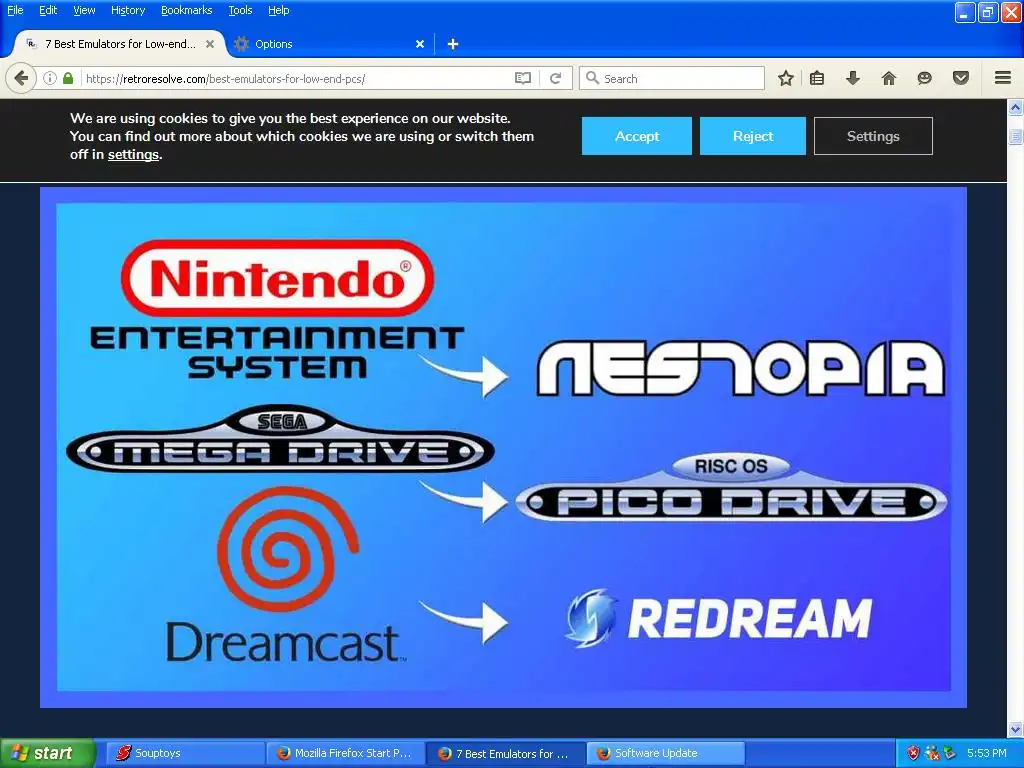This screenshot has width=1024, height=768.
Task: Open the View menu
Action: [84, 10]
